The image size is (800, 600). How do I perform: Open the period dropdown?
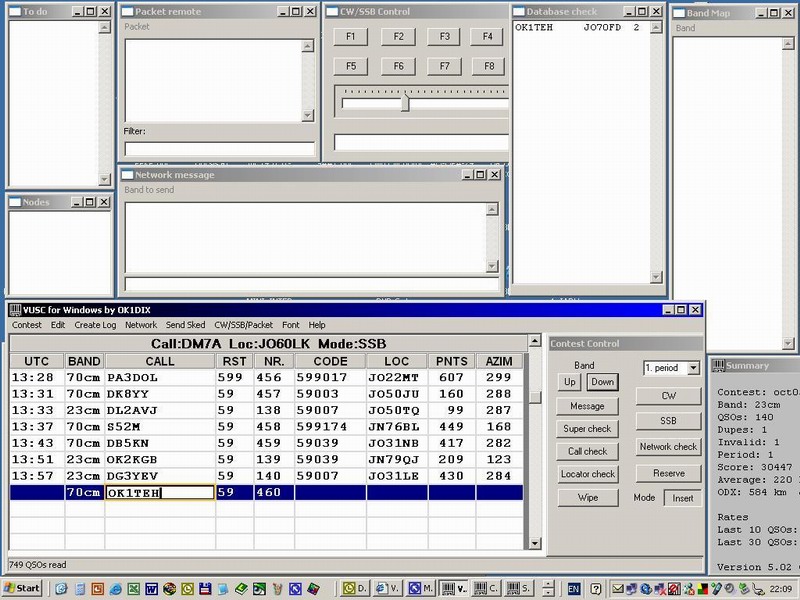(693, 368)
